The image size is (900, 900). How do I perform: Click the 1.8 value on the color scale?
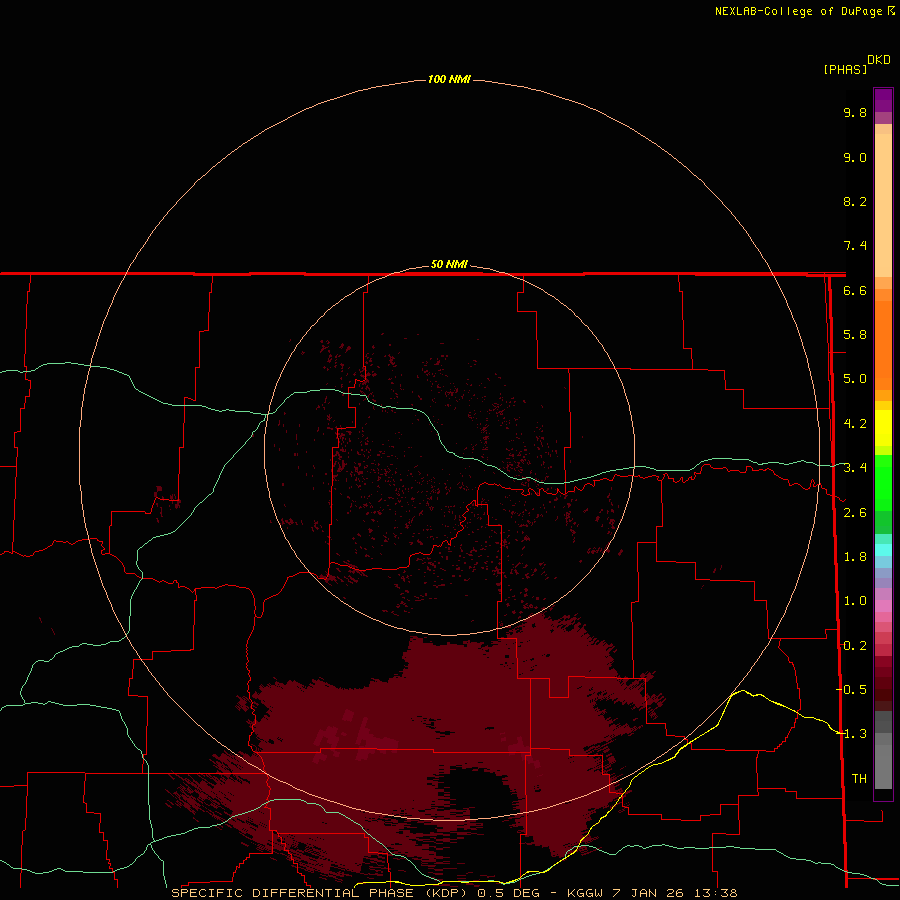[855, 557]
